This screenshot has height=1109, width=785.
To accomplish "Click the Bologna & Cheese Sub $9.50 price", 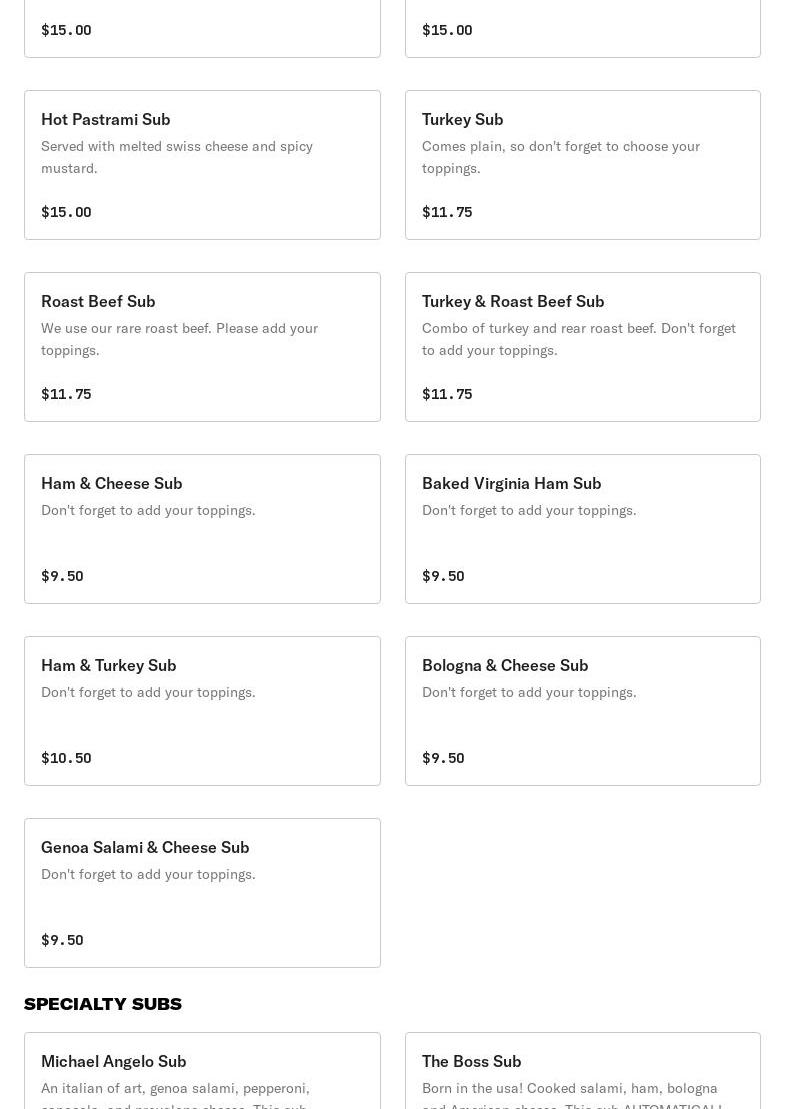I will coord(443,758).
